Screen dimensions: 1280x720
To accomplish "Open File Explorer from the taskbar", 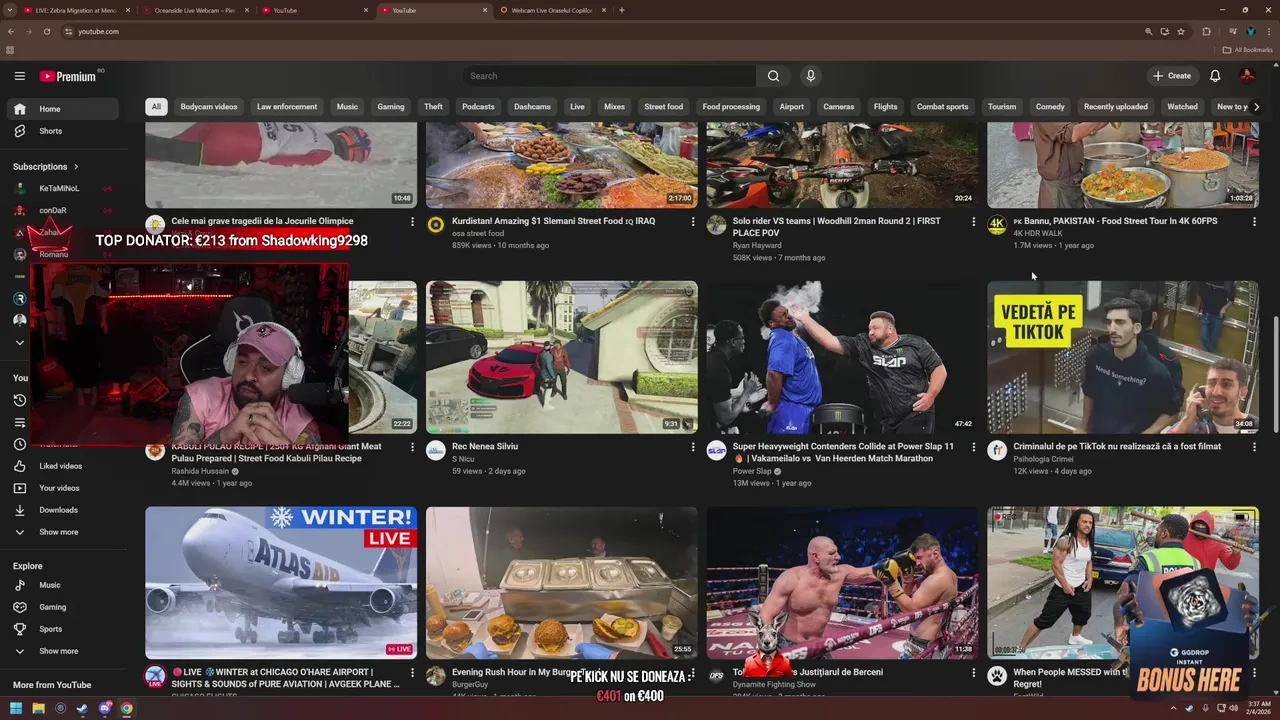I will point(38,708).
